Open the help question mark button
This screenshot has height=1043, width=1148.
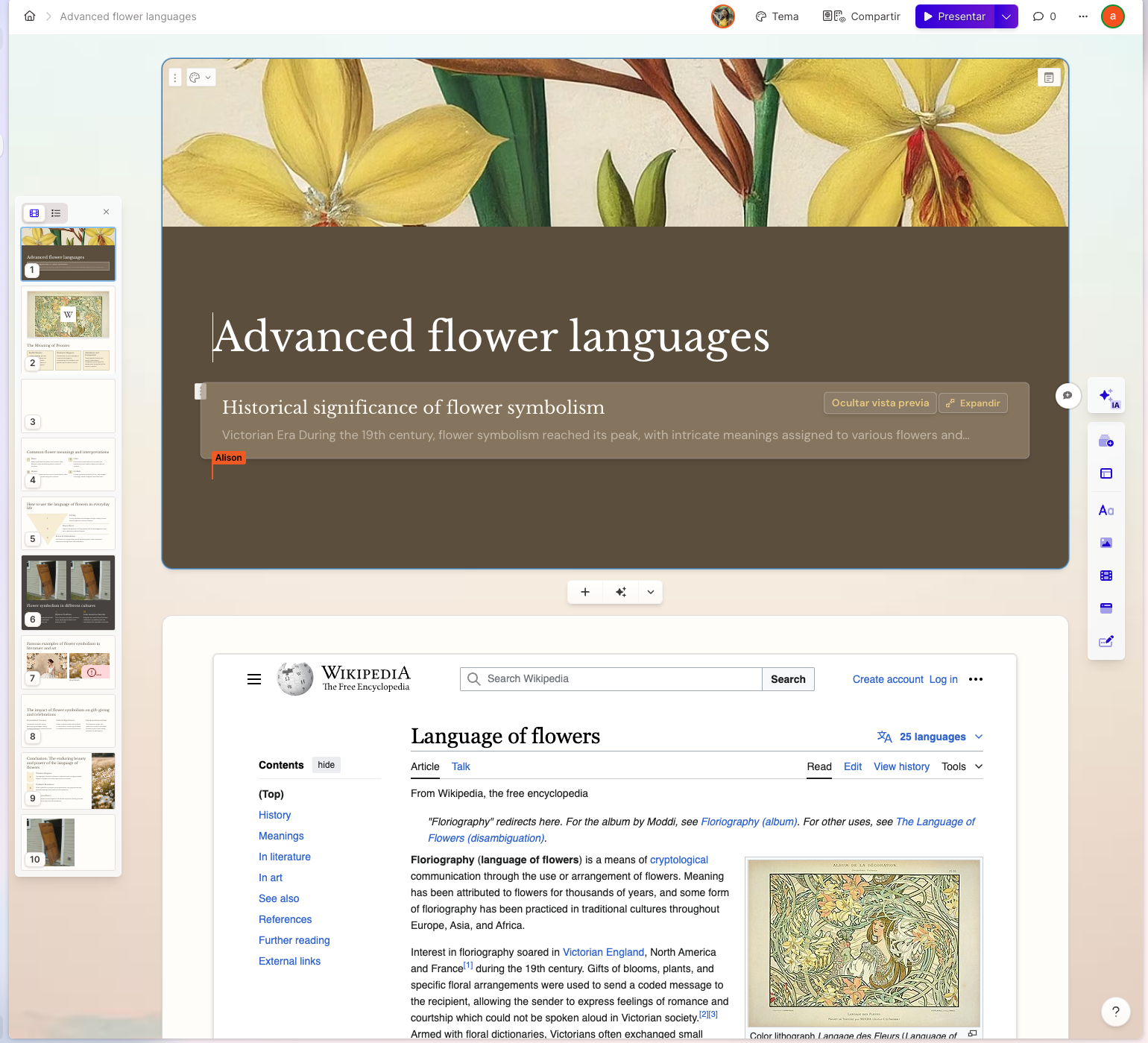(1116, 1012)
